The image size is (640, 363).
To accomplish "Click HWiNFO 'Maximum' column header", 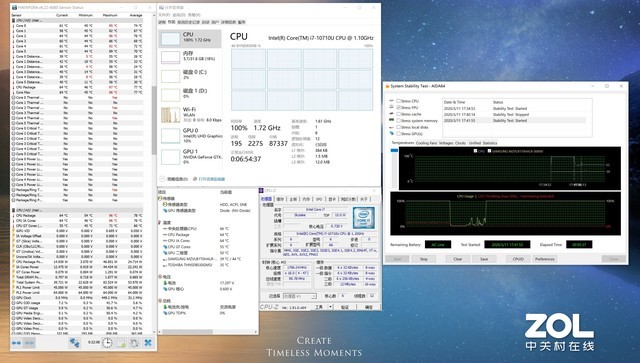I will pyautogui.click(x=110, y=15).
